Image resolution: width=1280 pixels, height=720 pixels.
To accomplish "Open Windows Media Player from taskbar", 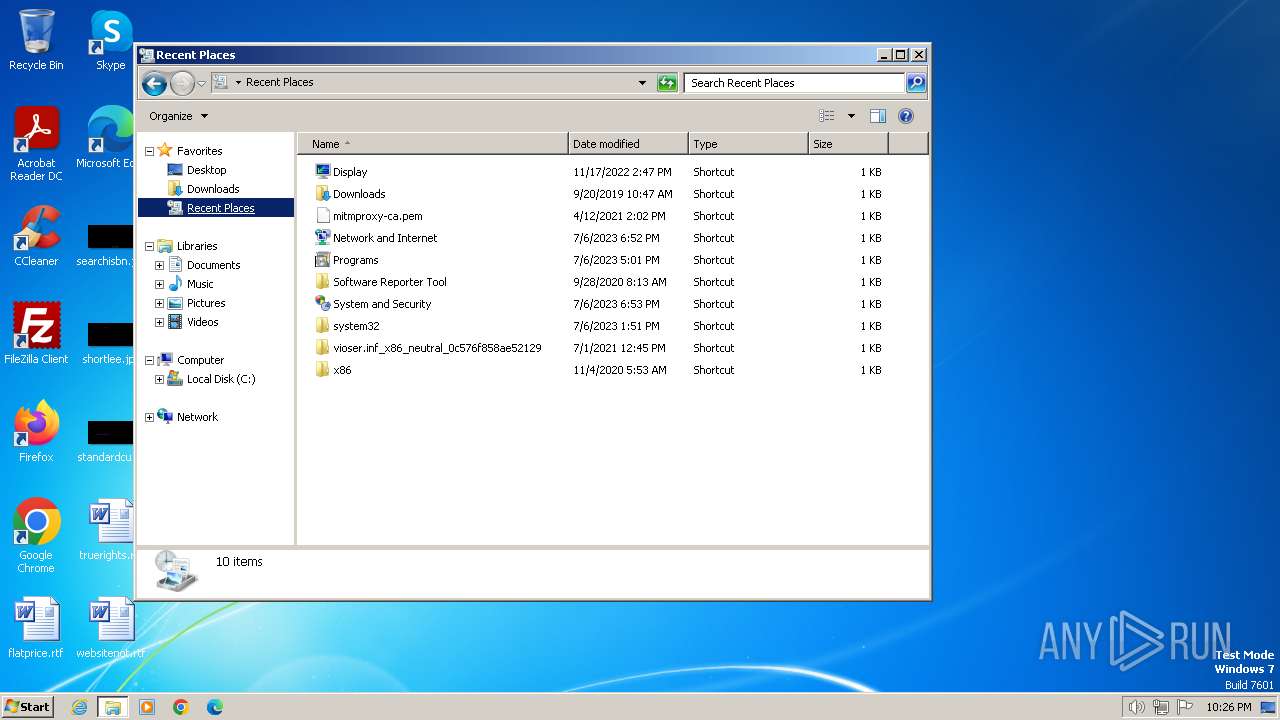I will [x=147, y=707].
